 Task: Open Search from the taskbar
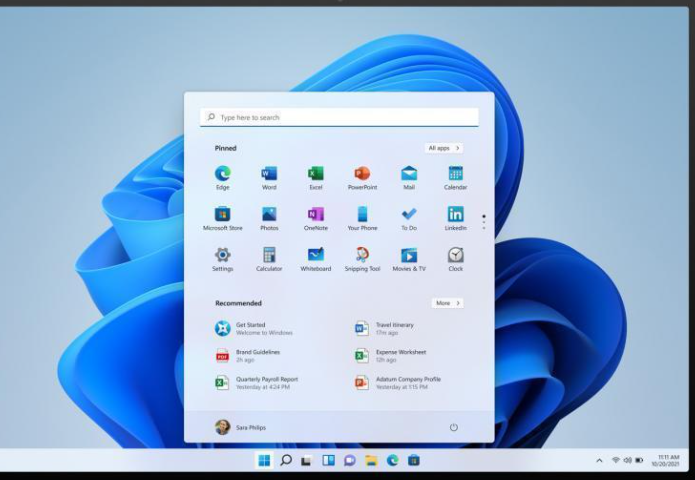point(286,460)
